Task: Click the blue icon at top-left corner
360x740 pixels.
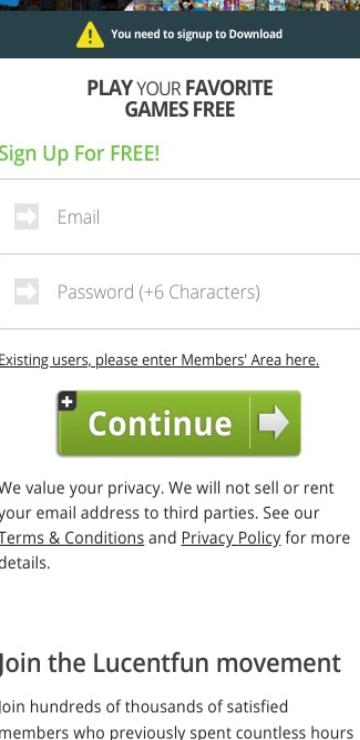Action: pyautogui.click(x=9, y=3)
